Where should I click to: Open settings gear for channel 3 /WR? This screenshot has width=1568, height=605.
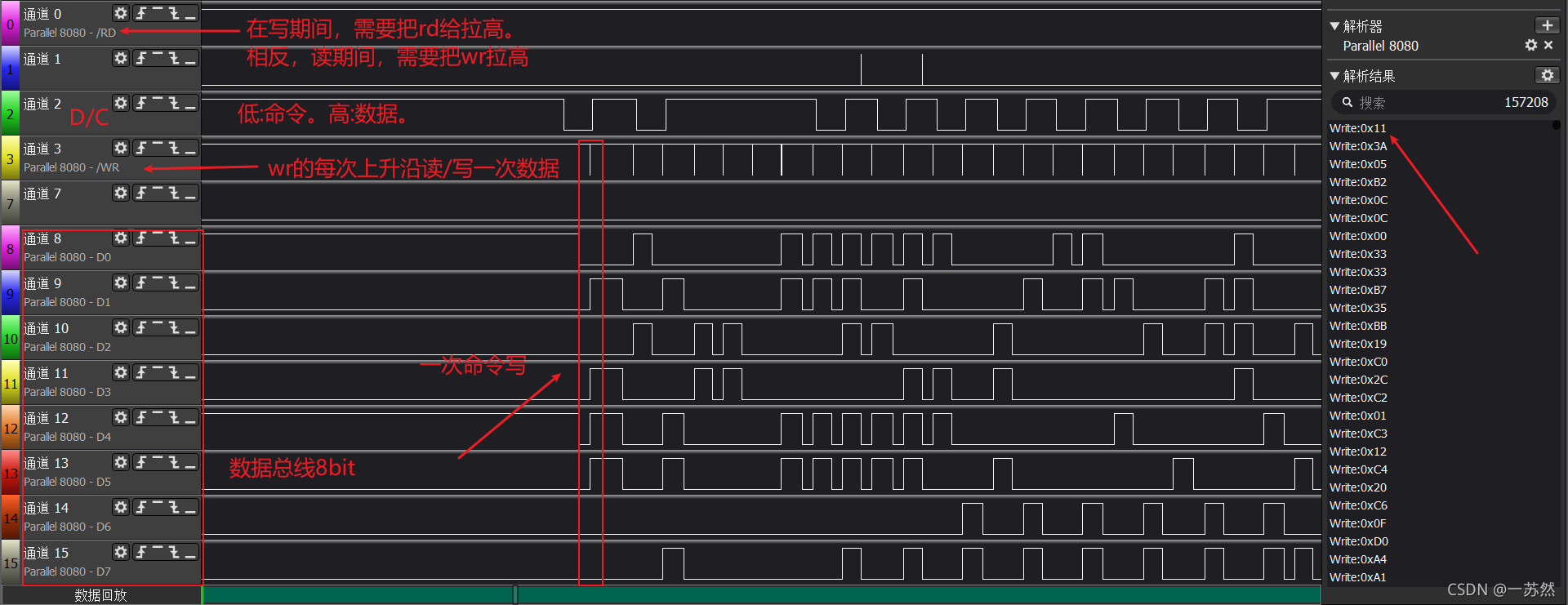point(121,148)
